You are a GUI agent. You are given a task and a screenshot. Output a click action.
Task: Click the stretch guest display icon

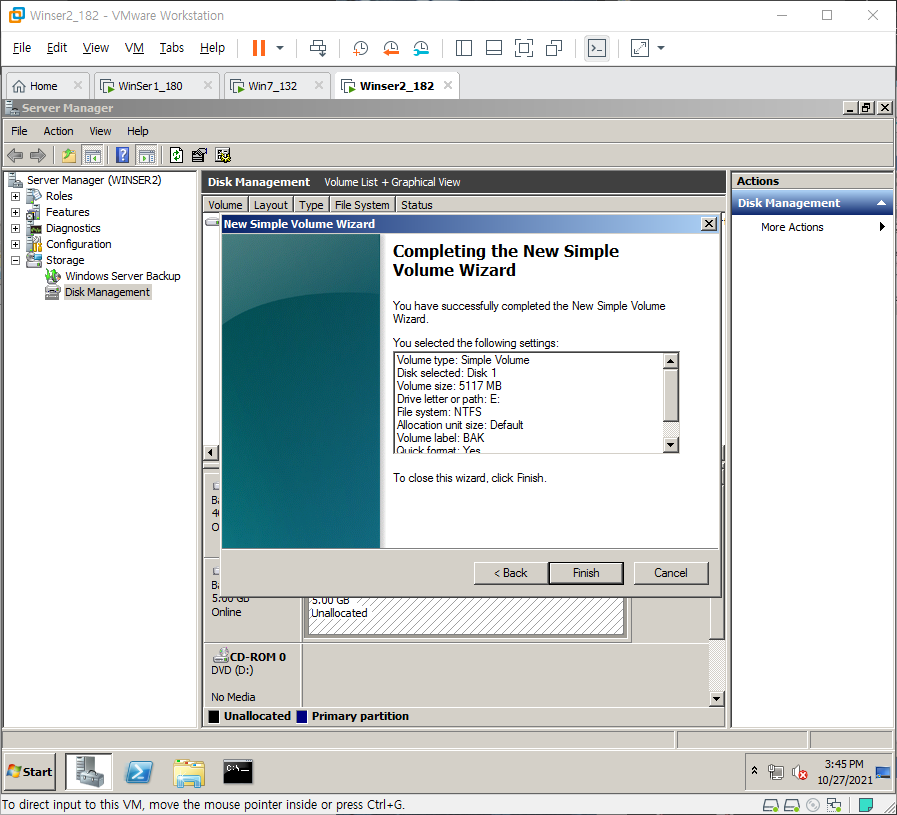click(640, 48)
